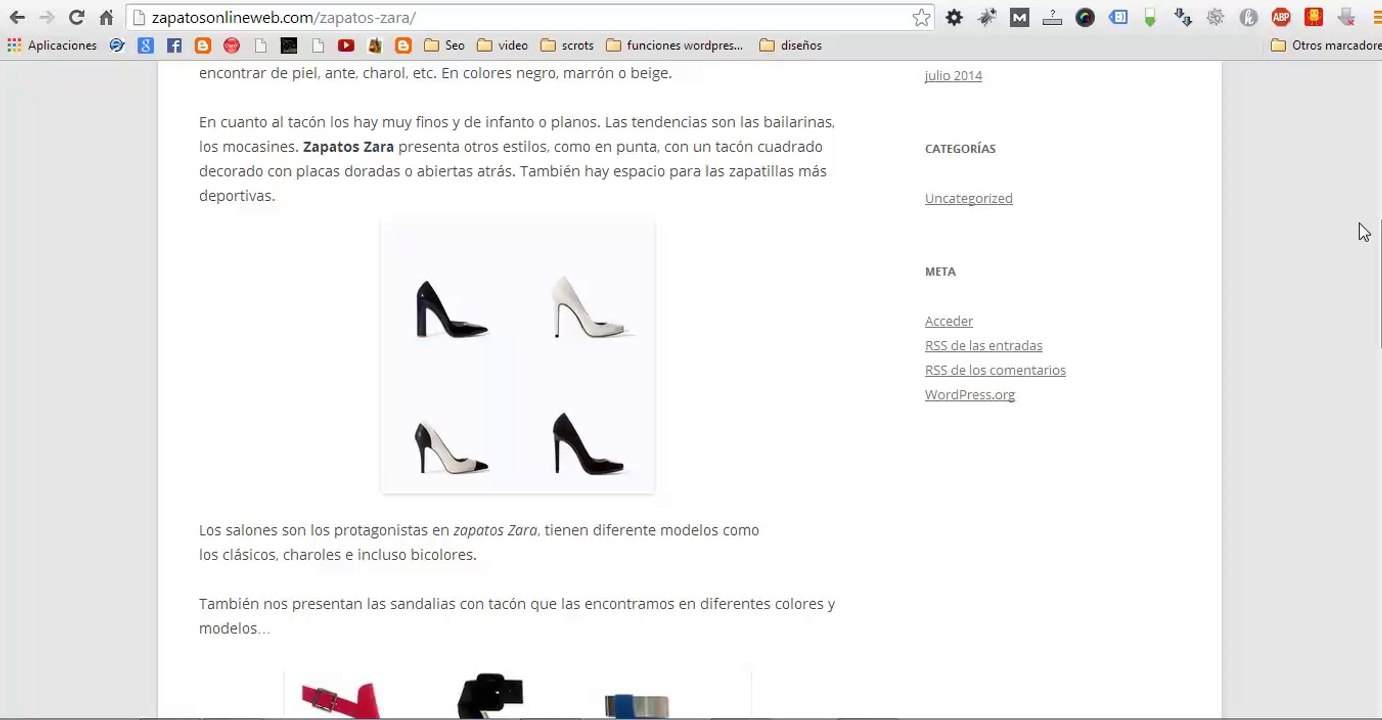Screen dimensions: 1382x720
Task: Open the gray arrow with red x extension
Action: coord(1347,17)
